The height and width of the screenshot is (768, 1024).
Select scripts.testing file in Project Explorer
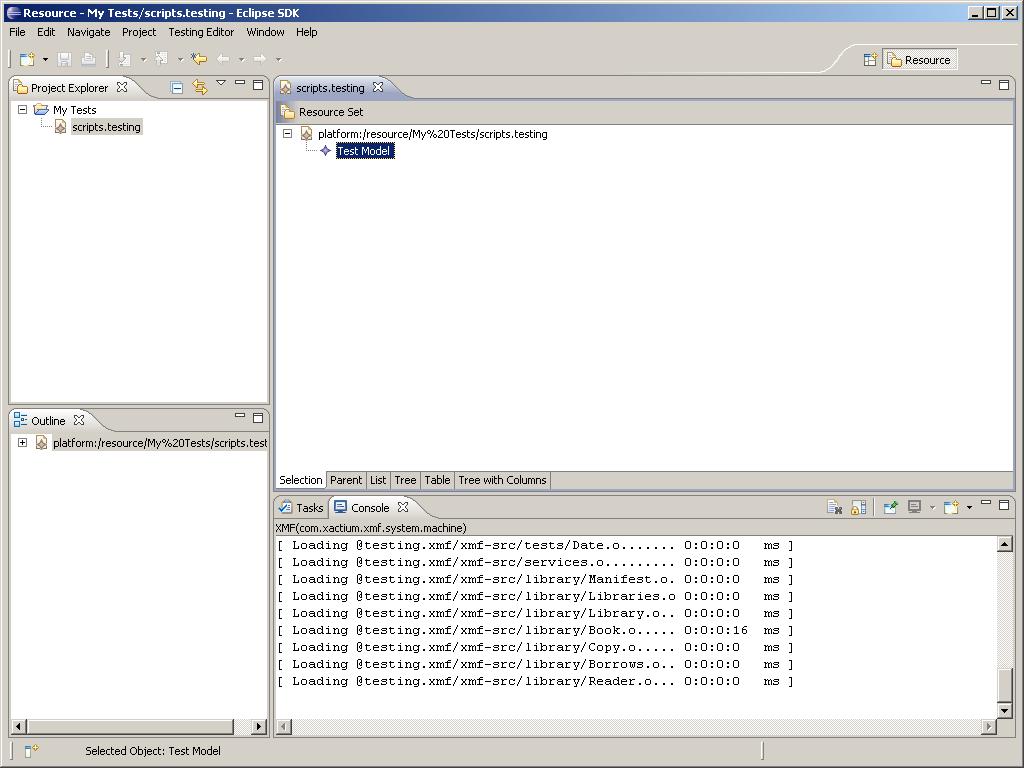pyautogui.click(x=106, y=127)
